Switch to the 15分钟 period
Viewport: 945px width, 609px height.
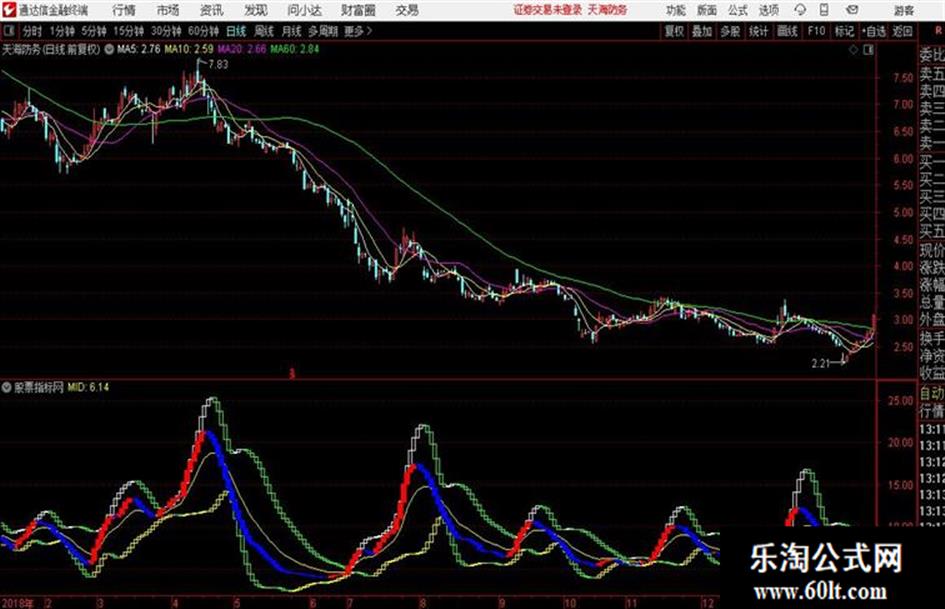click(128, 31)
